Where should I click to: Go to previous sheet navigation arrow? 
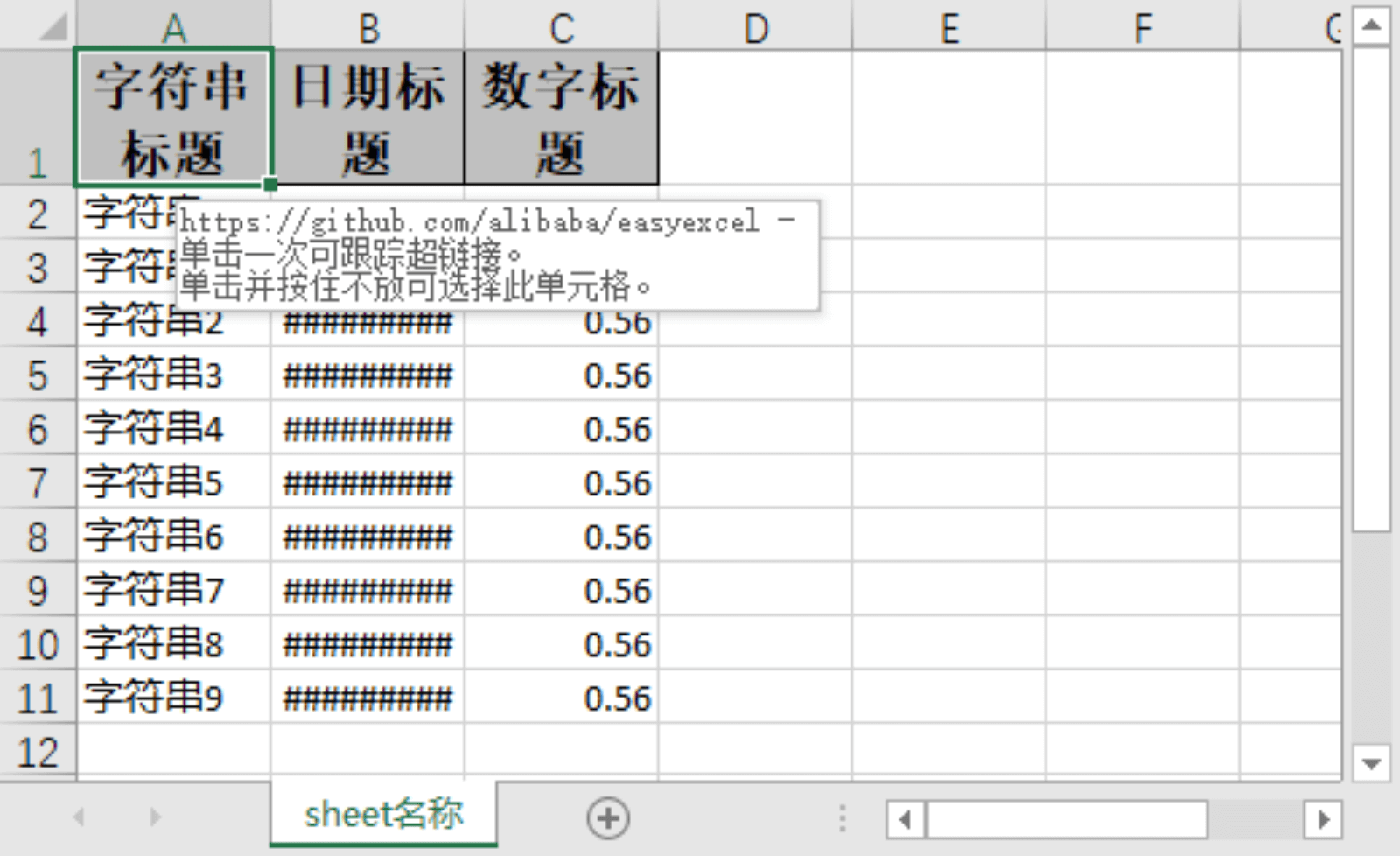pyautogui.click(x=79, y=817)
